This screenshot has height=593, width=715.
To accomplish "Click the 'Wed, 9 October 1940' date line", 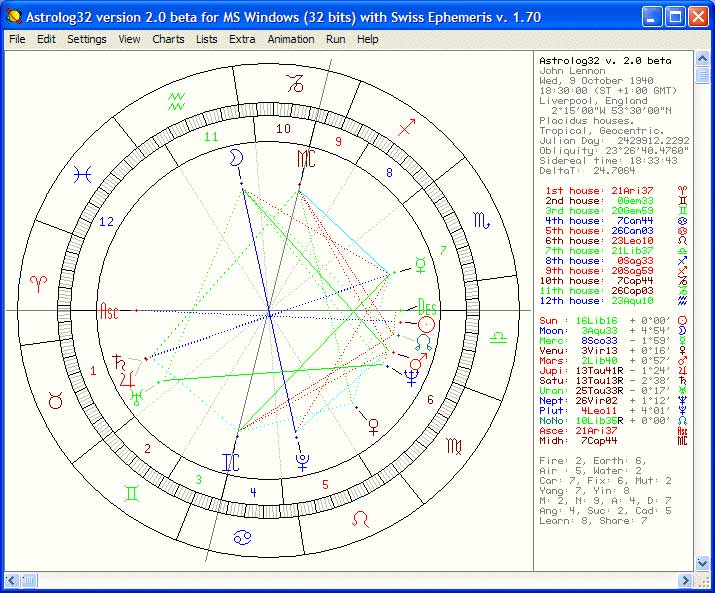I will click(596, 81).
